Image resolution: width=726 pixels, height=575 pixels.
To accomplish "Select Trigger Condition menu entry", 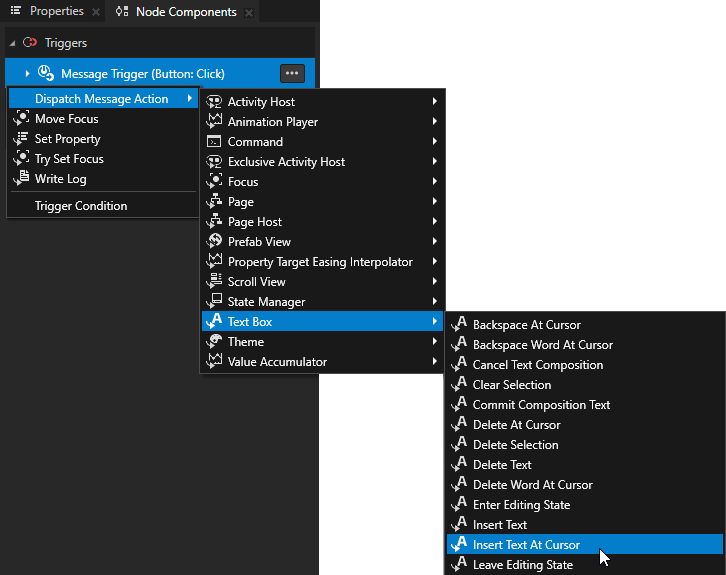I will point(81,206).
